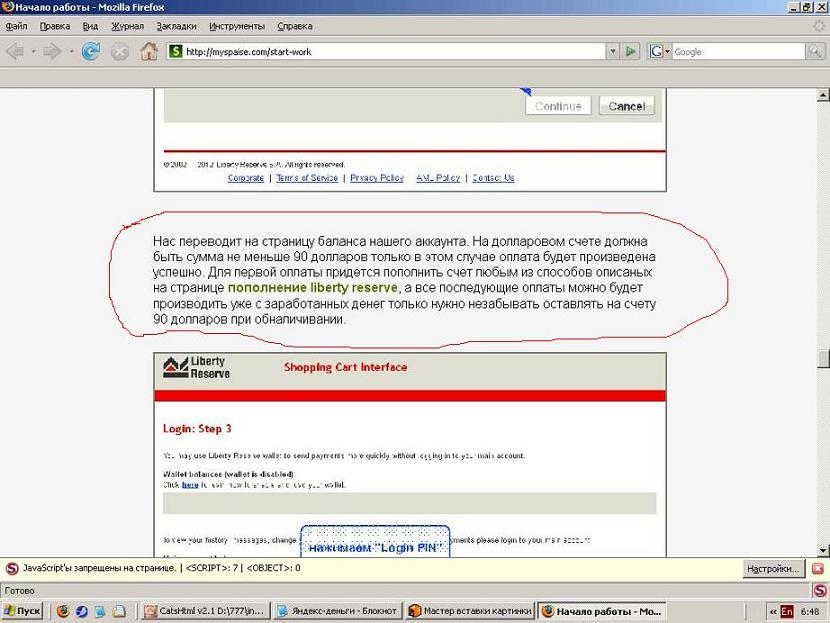
Task: Open the Правка menu
Action: (55, 26)
